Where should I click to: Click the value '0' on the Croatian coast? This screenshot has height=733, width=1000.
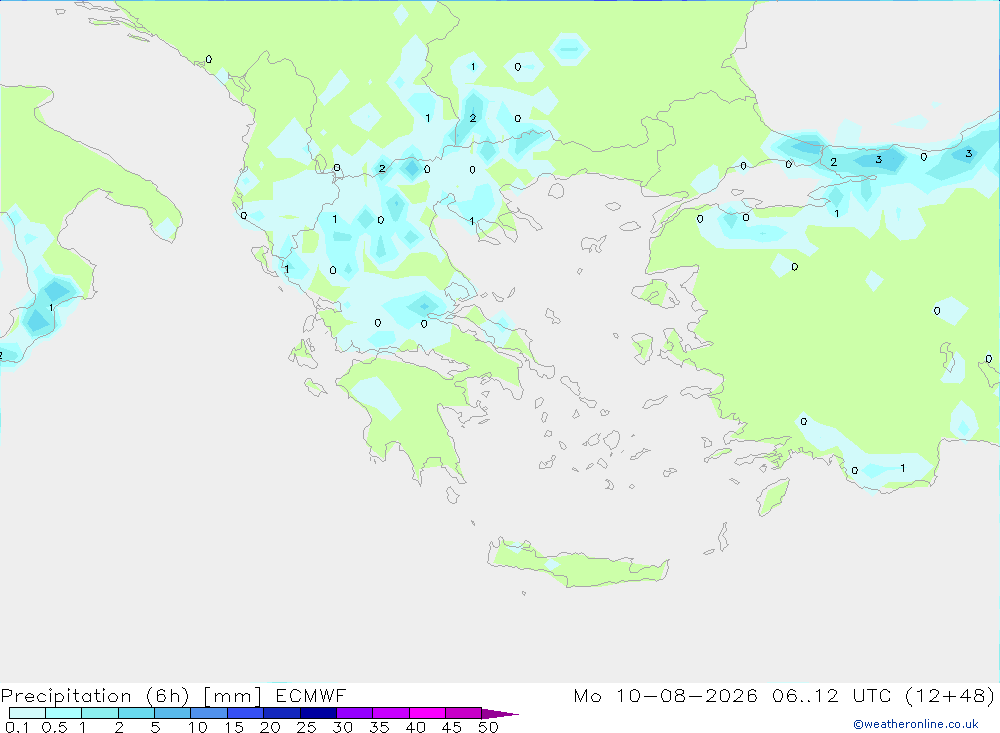pos(209,59)
